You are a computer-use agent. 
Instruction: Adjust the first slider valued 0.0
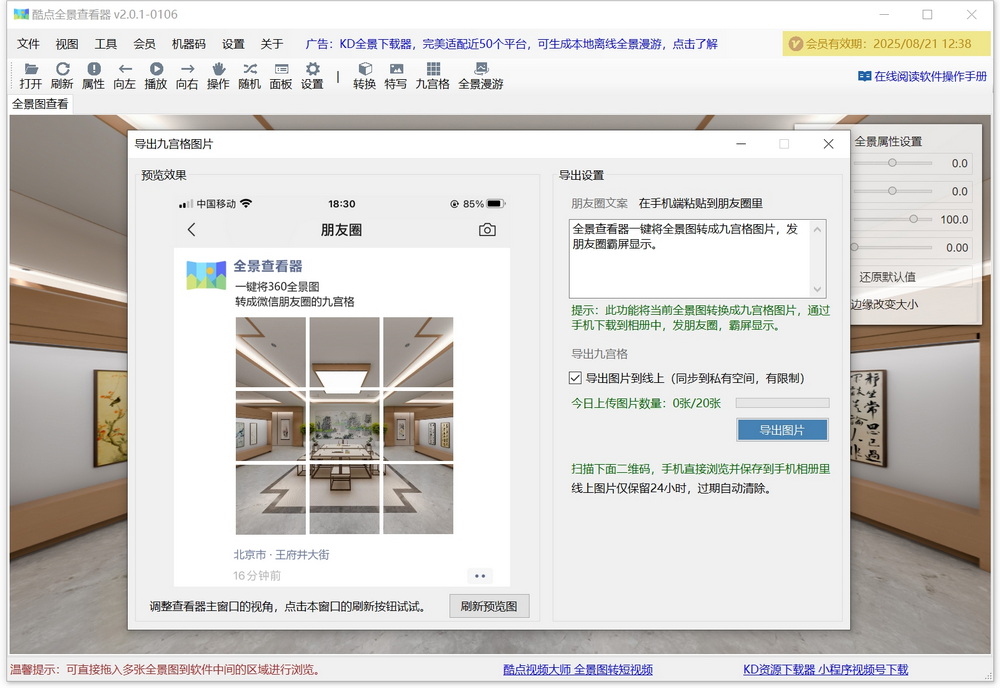pyautogui.click(x=893, y=163)
